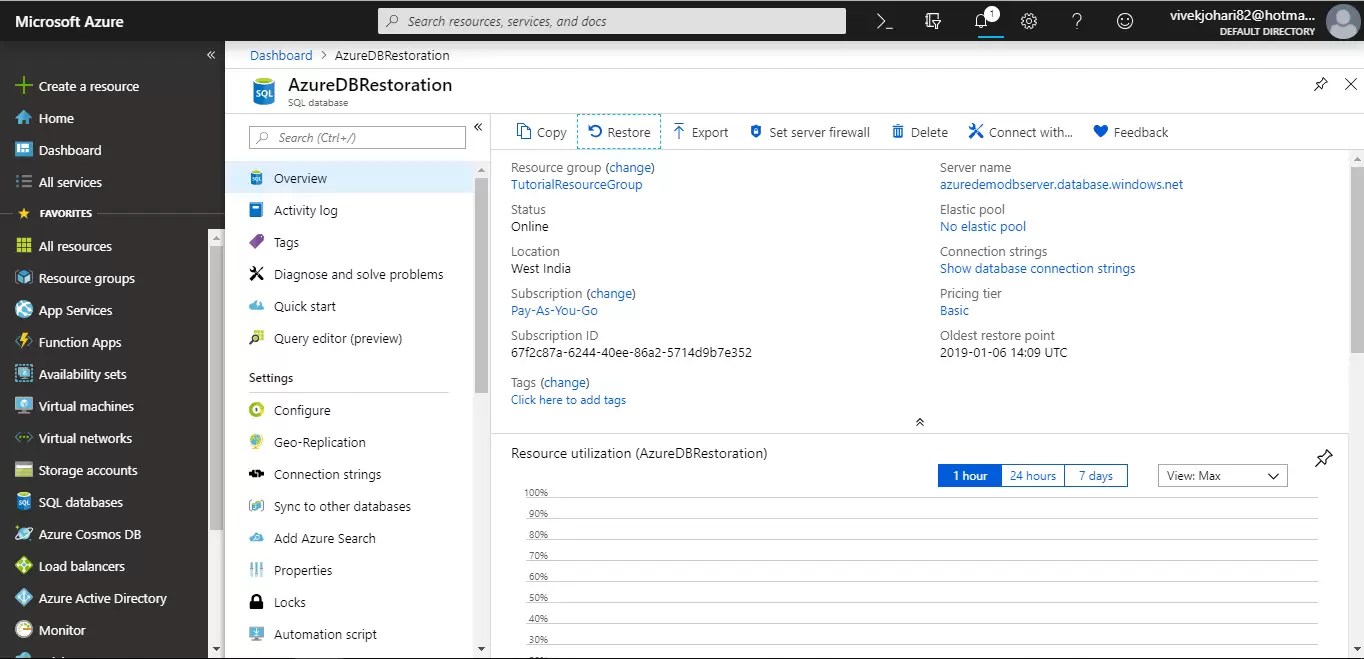The width and height of the screenshot is (1364, 659).
Task: Click the TutorialResourceGroup link
Action: coord(577,185)
